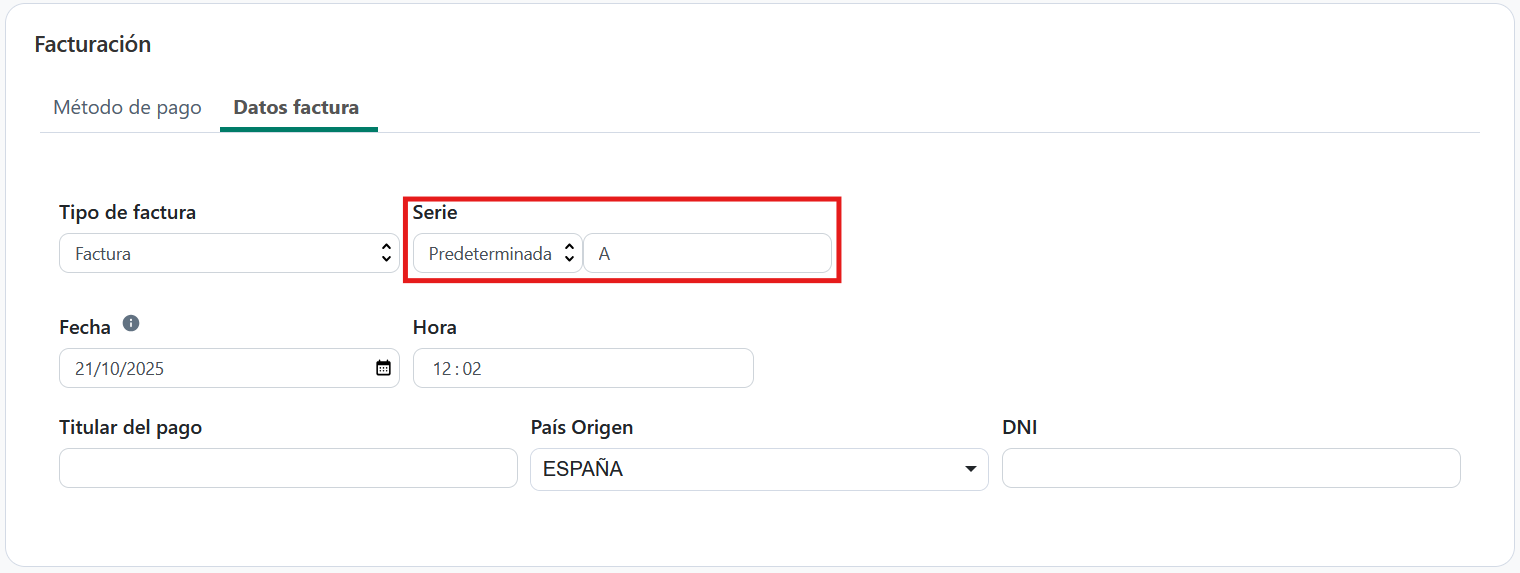The image size is (1520, 573).
Task: Select the day 21 in Fecha field
Action: (x=84, y=369)
